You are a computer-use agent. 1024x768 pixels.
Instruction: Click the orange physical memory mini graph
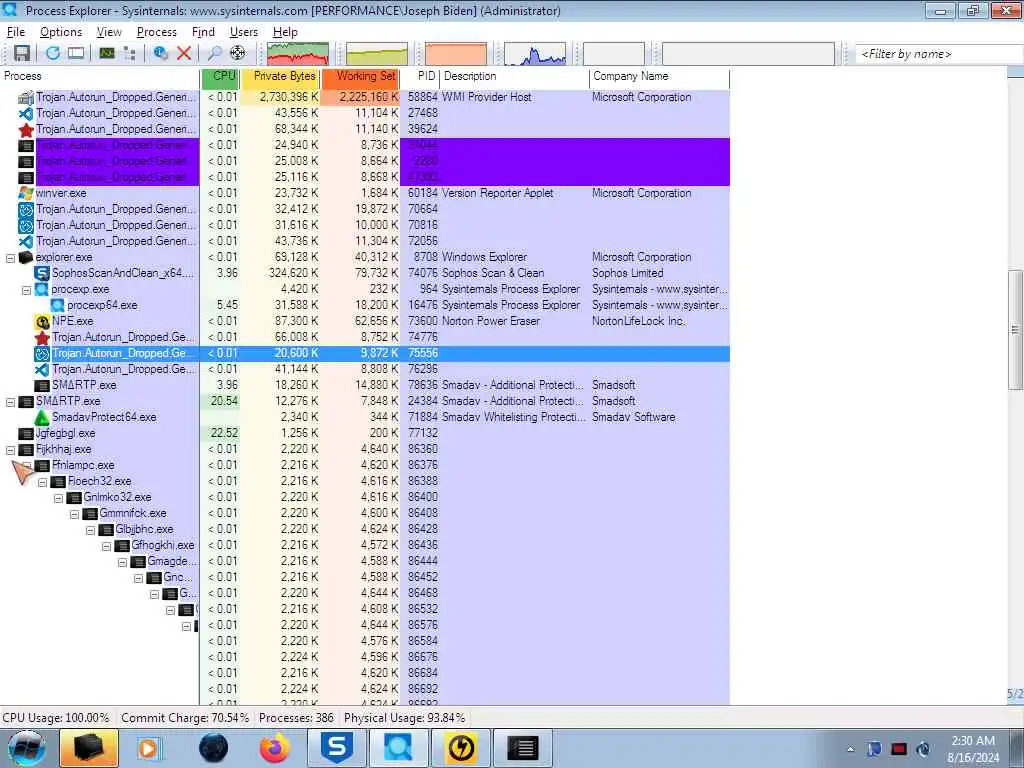[456, 54]
